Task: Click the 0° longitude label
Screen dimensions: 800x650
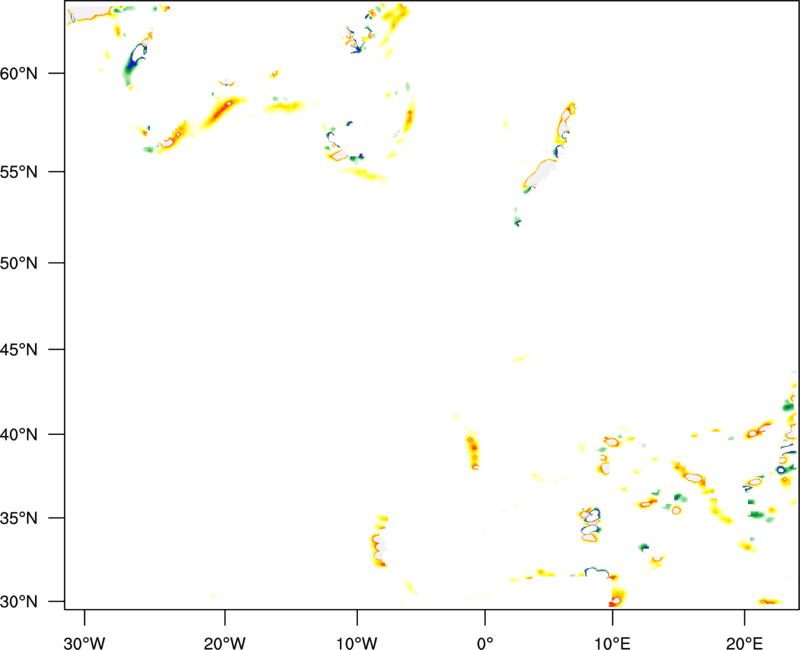Action: (485, 643)
